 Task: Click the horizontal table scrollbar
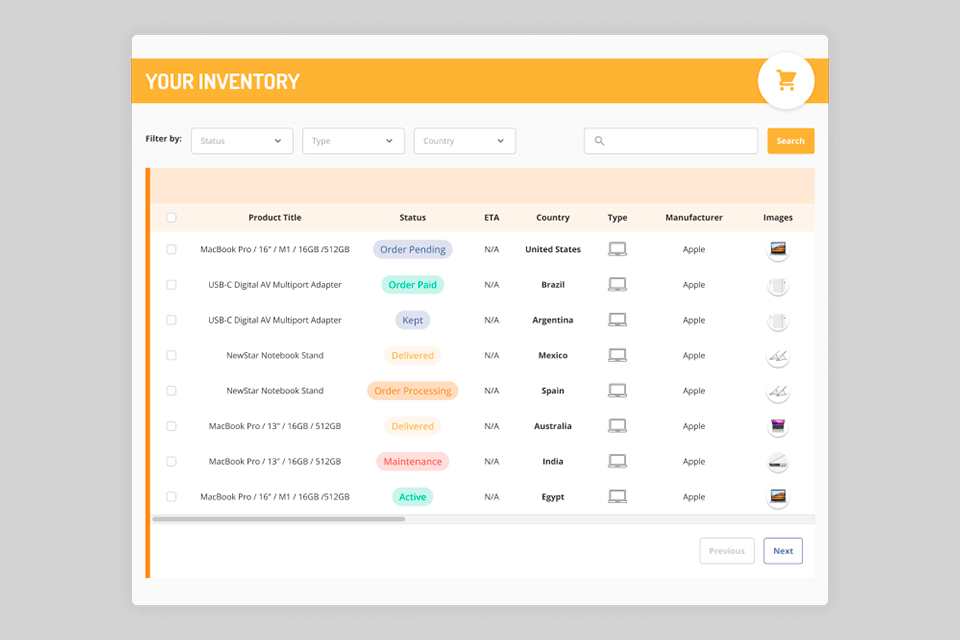coord(279,519)
